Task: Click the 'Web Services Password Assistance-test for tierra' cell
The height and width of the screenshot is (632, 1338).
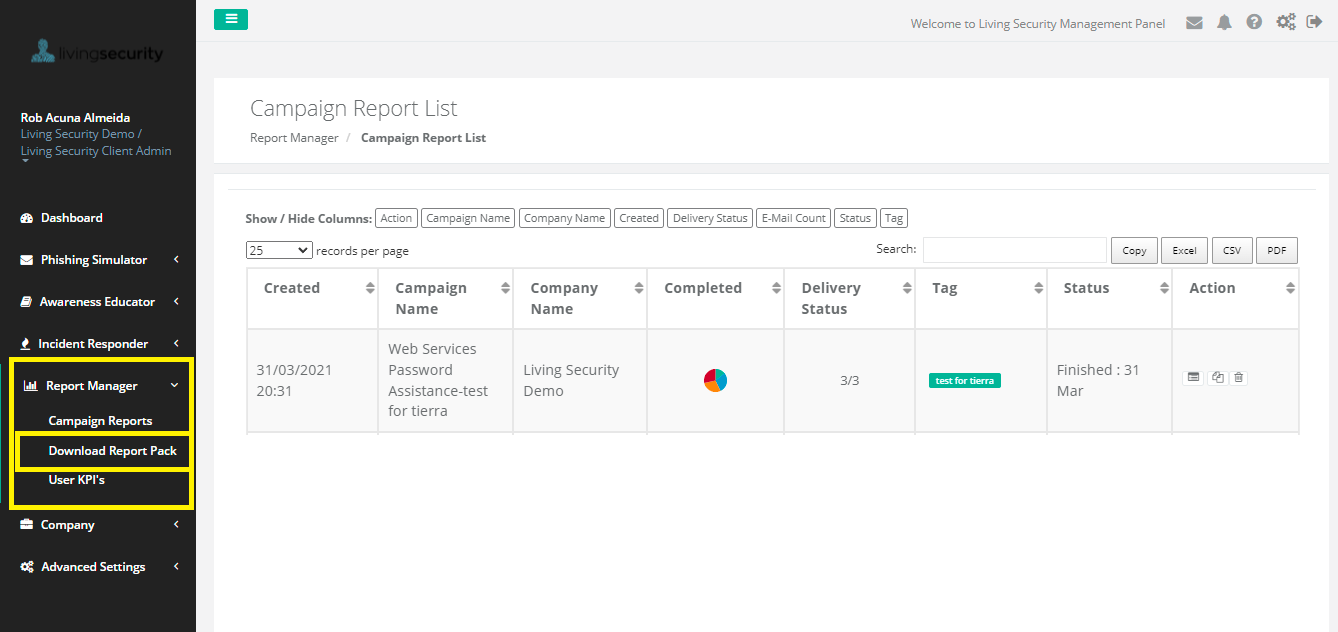Action: click(445, 380)
